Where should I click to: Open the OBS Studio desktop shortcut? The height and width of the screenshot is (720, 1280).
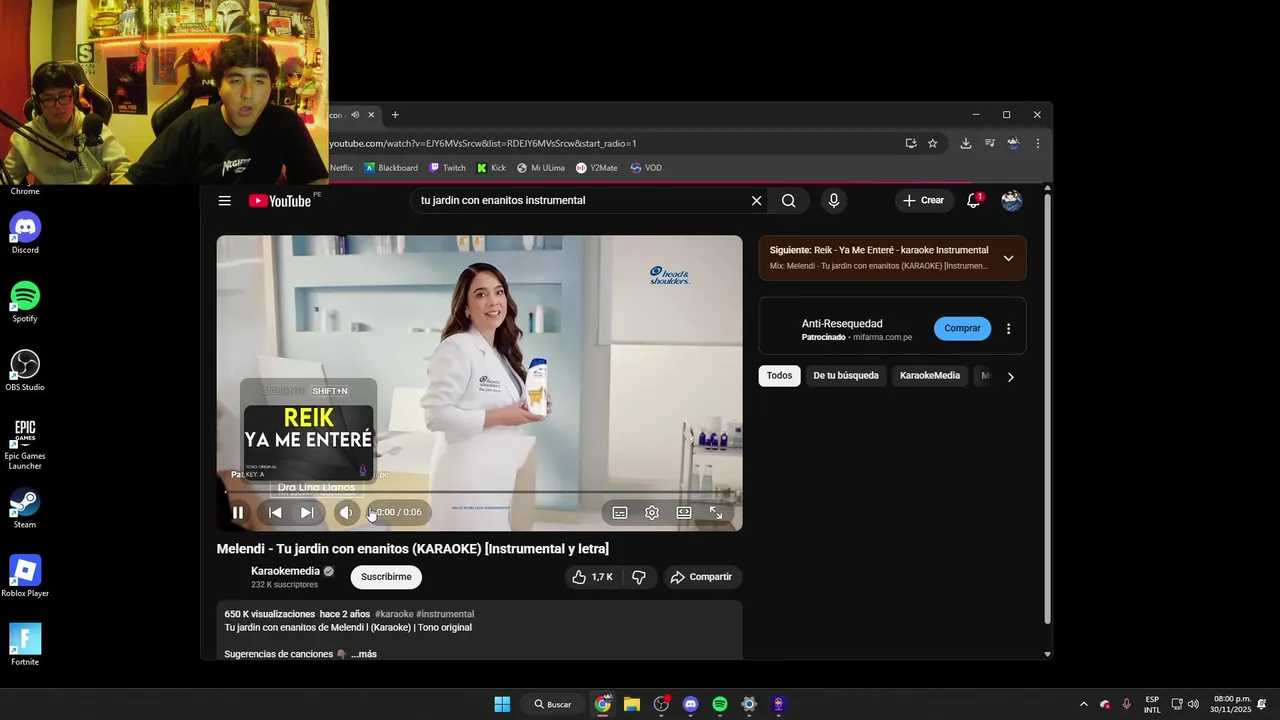[25, 371]
